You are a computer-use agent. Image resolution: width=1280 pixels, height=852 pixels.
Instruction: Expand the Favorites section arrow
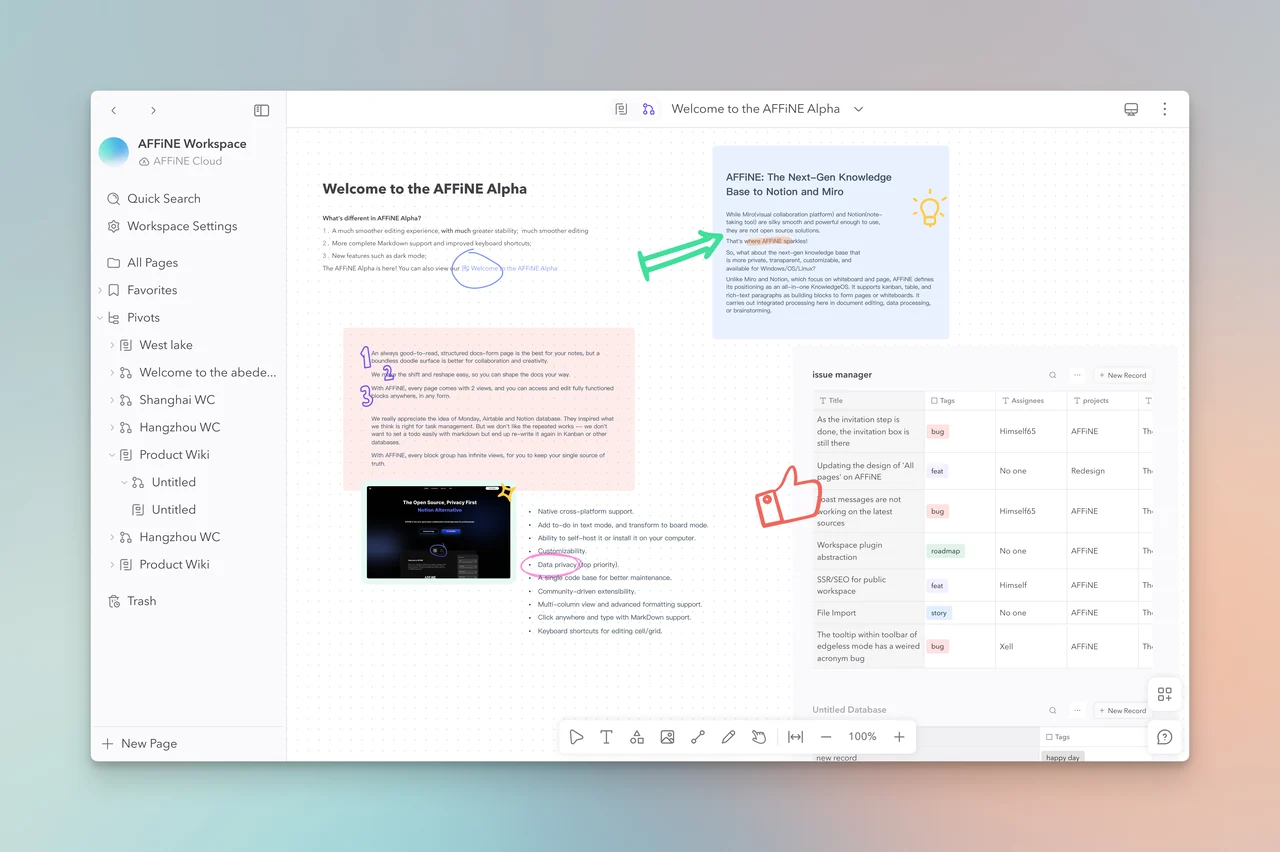click(100, 290)
